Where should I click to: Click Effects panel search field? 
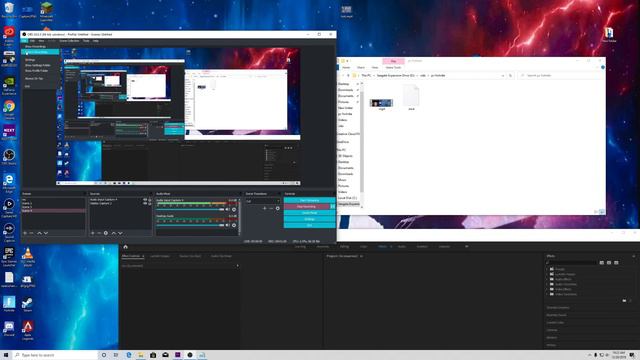[571, 262]
